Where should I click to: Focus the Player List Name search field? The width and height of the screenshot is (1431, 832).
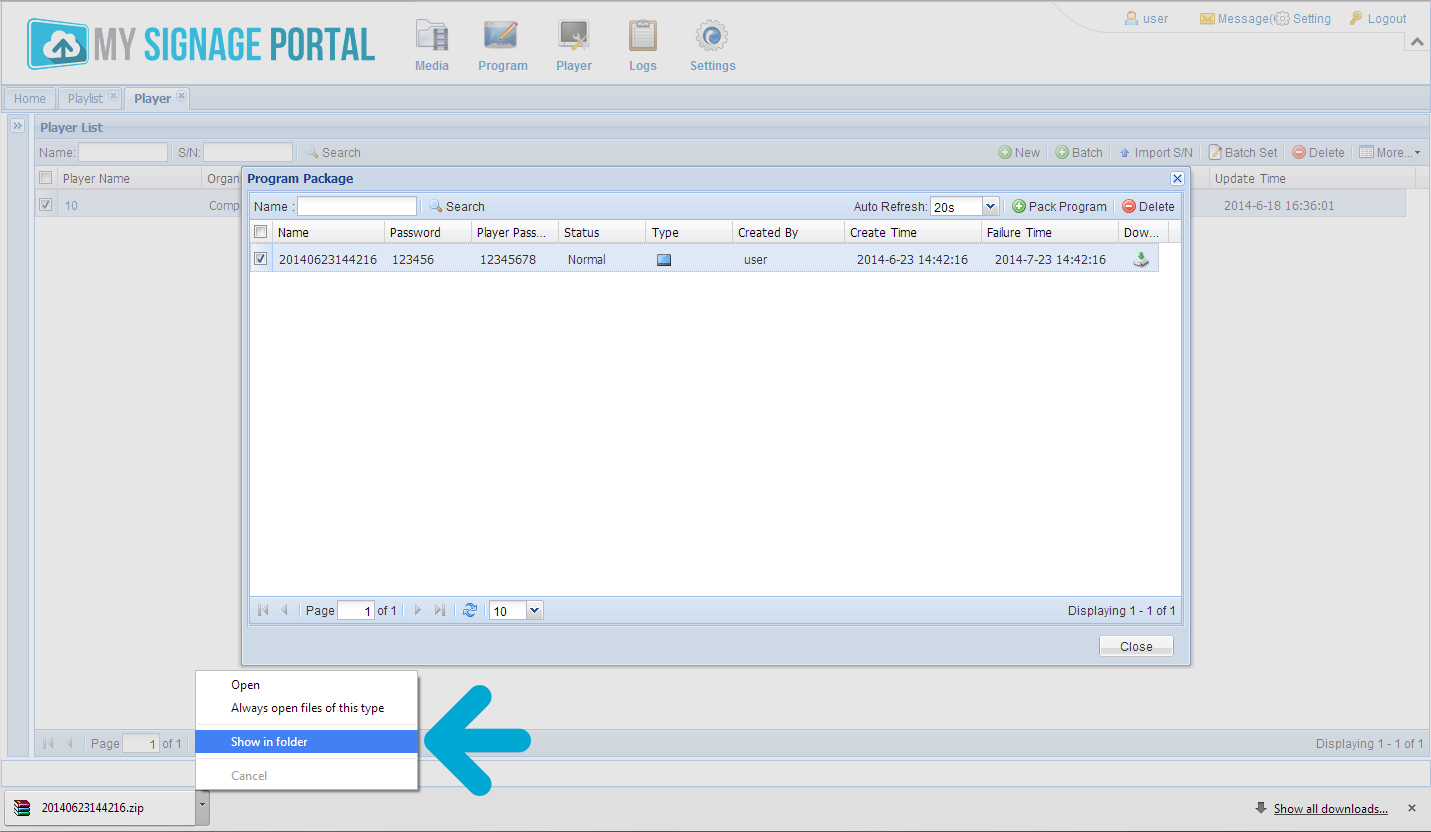(123, 152)
